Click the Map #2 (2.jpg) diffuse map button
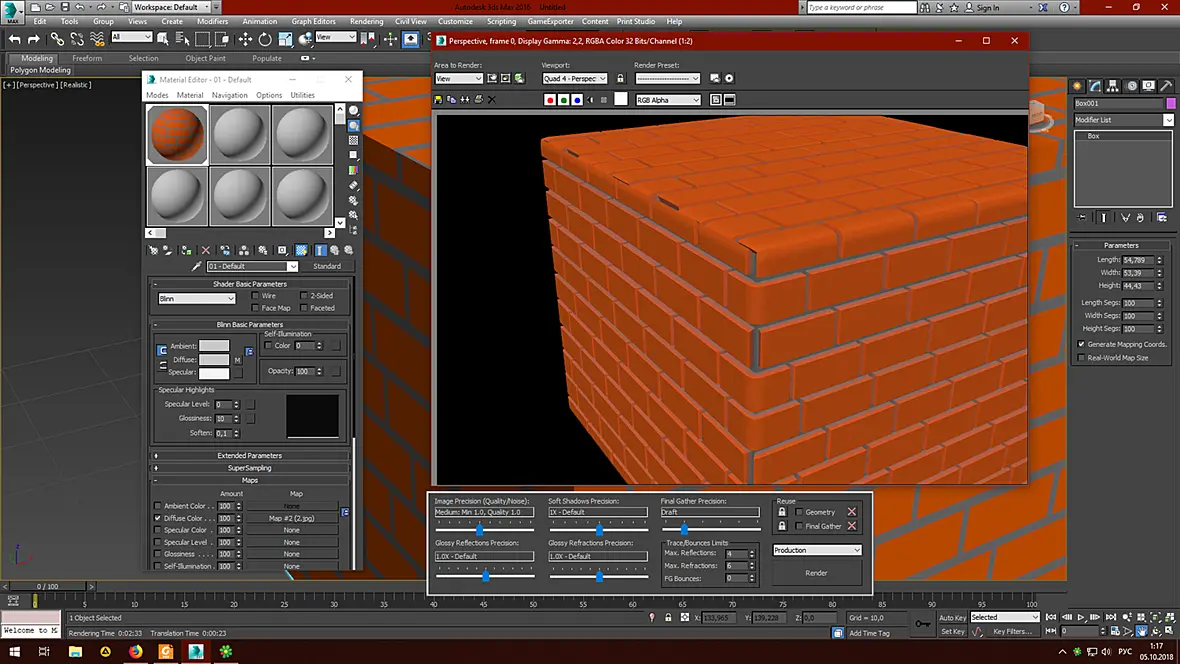 click(292, 518)
